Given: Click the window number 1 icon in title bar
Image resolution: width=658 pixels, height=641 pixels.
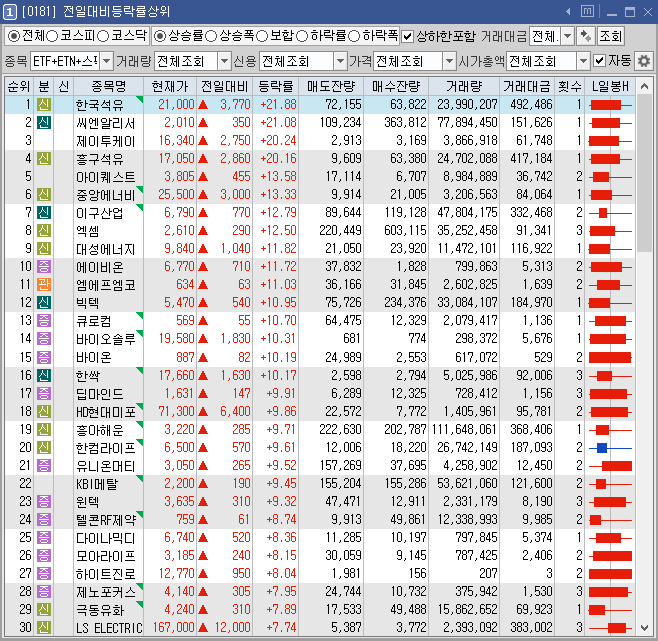Looking at the screenshot, I should (10, 12).
